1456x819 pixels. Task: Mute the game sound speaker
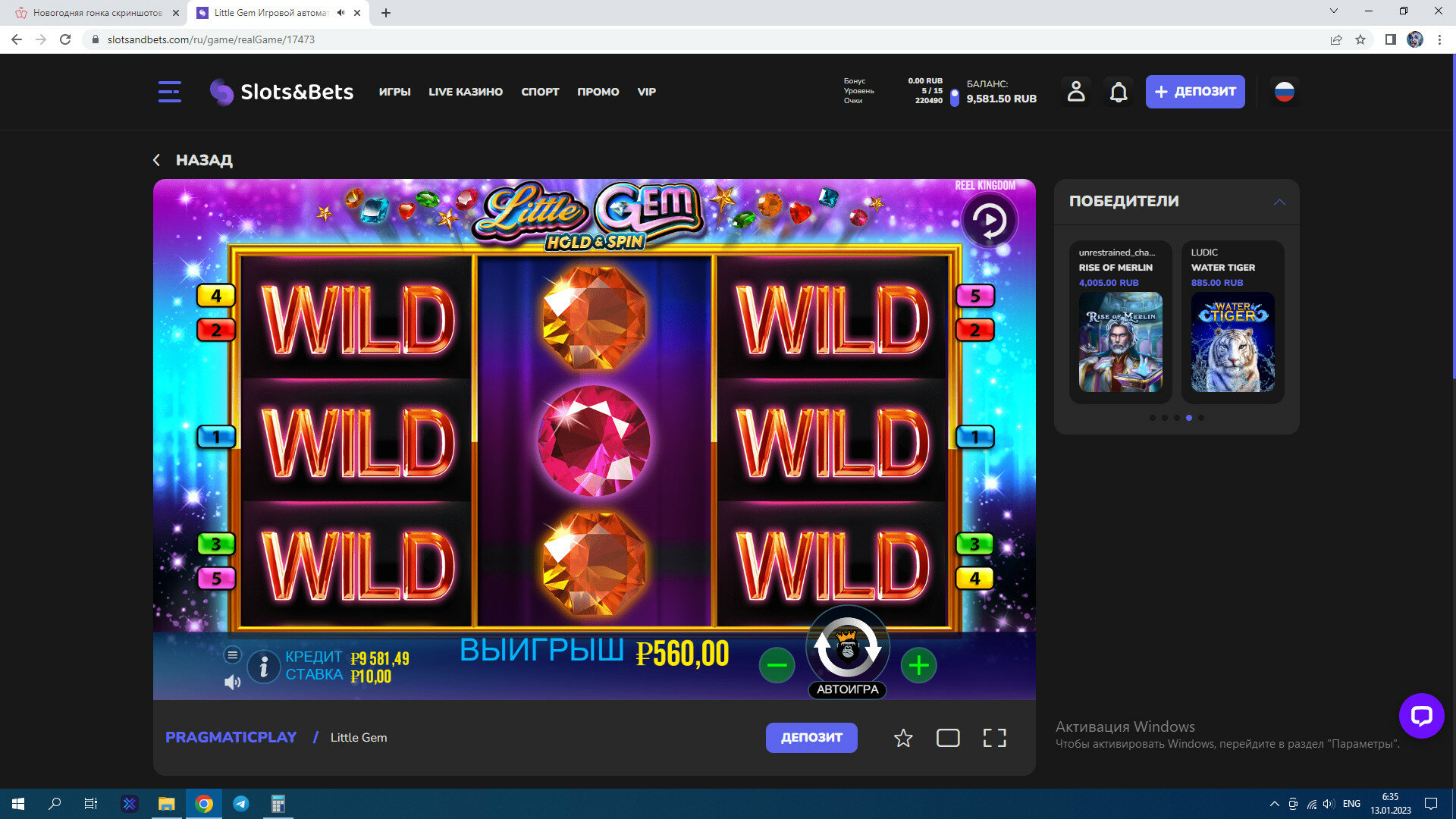pyautogui.click(x=232, y=682)
